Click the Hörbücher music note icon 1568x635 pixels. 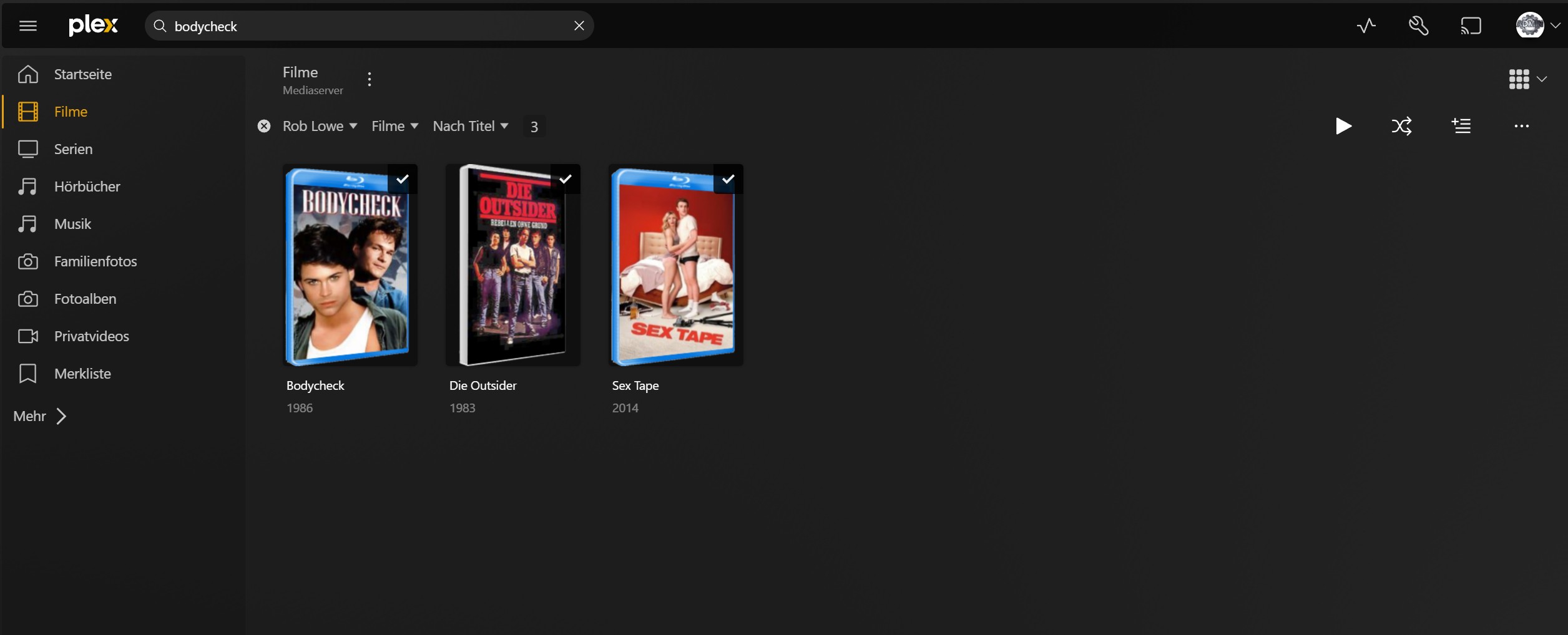28,187
